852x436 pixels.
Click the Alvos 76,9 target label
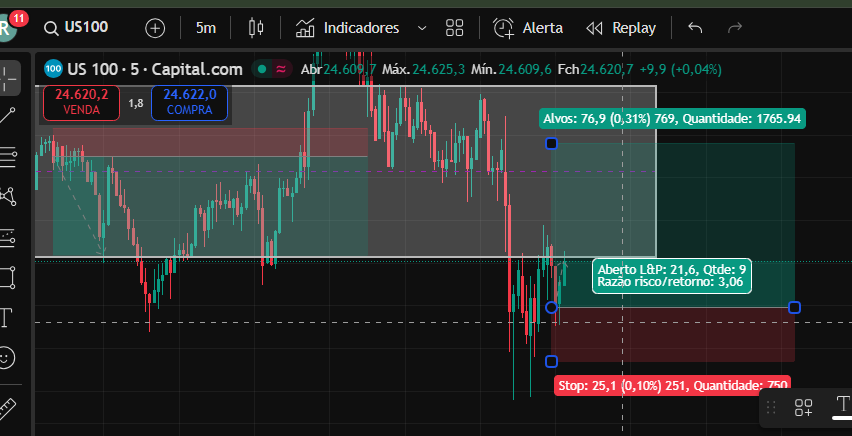point(672,119)
